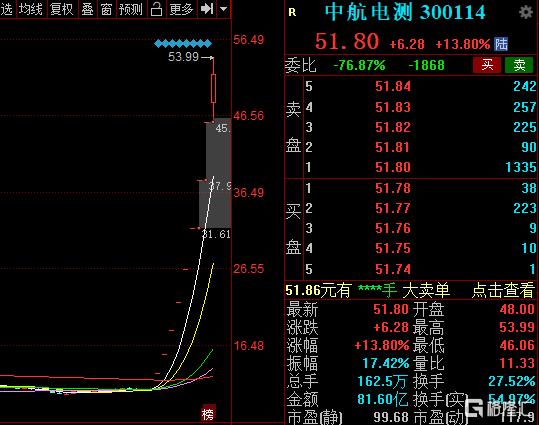The height and width of the screenshot is (425, 539).
Task: Click the jump-to-end arrow icon
Action: tap(207, 9)
